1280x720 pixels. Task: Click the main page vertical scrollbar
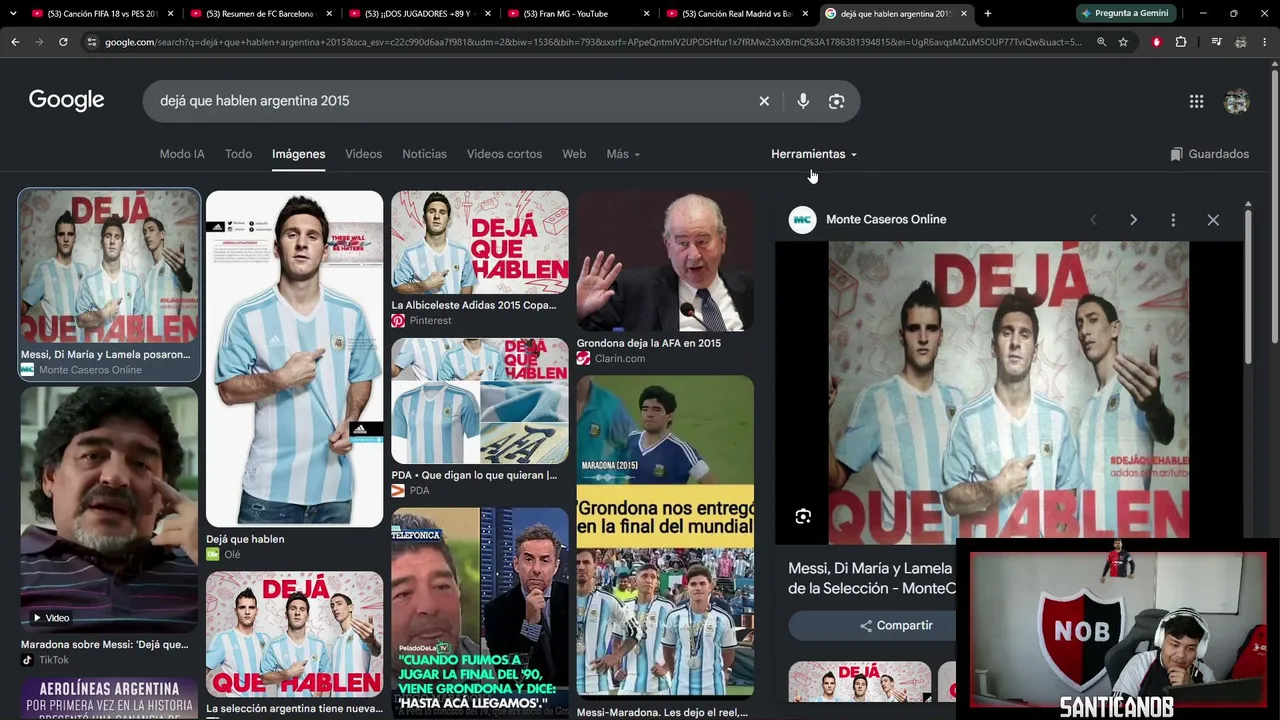[1274, 205]
